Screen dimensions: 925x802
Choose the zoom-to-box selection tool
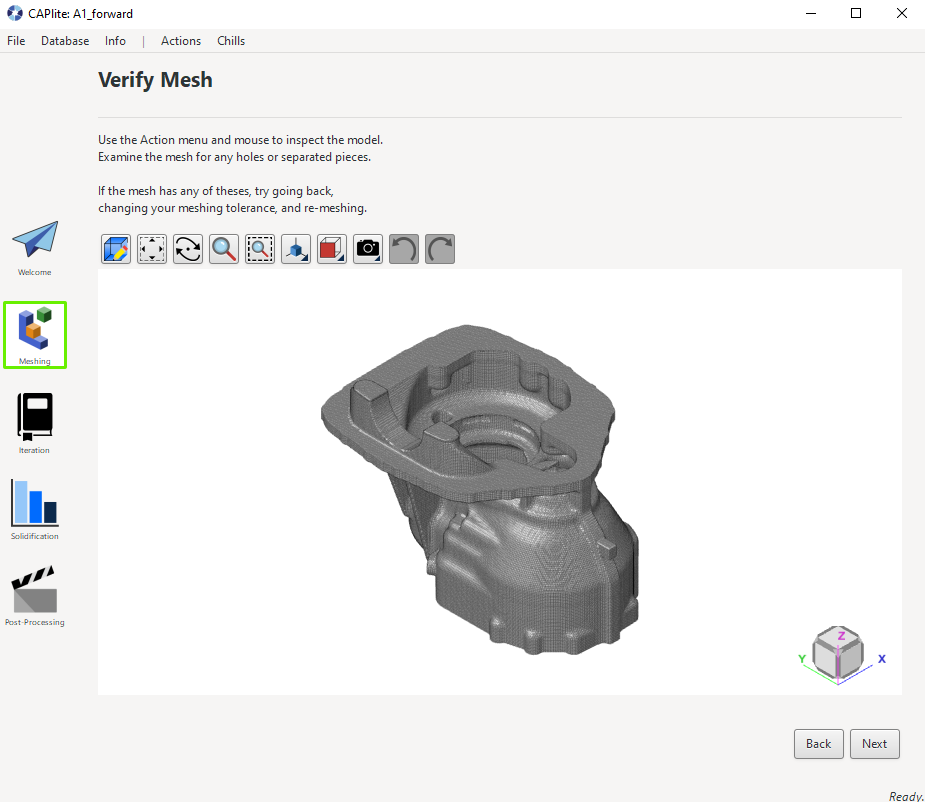click(x=260, y=249)
